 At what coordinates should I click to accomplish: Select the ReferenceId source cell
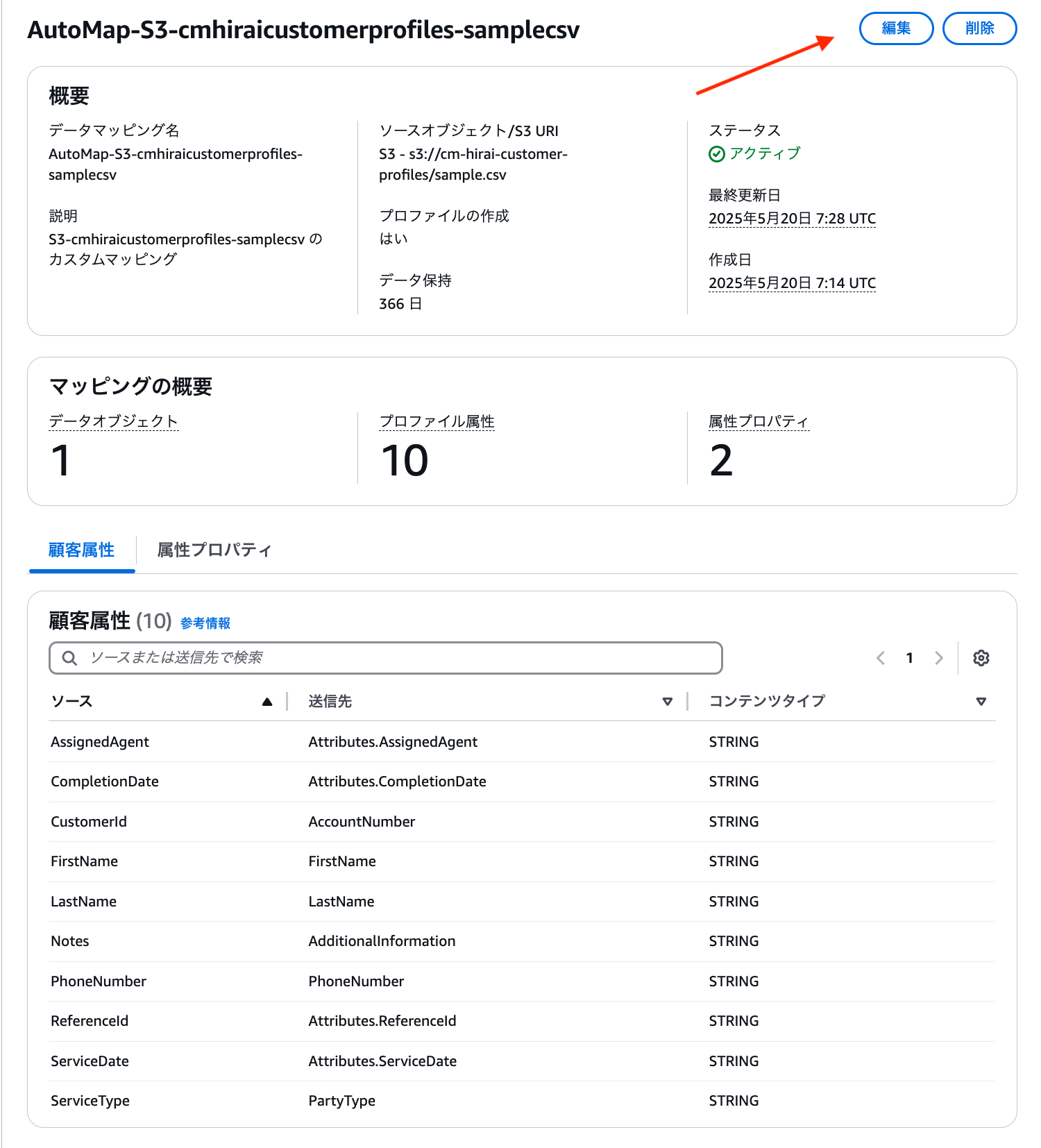[90, 1021]
